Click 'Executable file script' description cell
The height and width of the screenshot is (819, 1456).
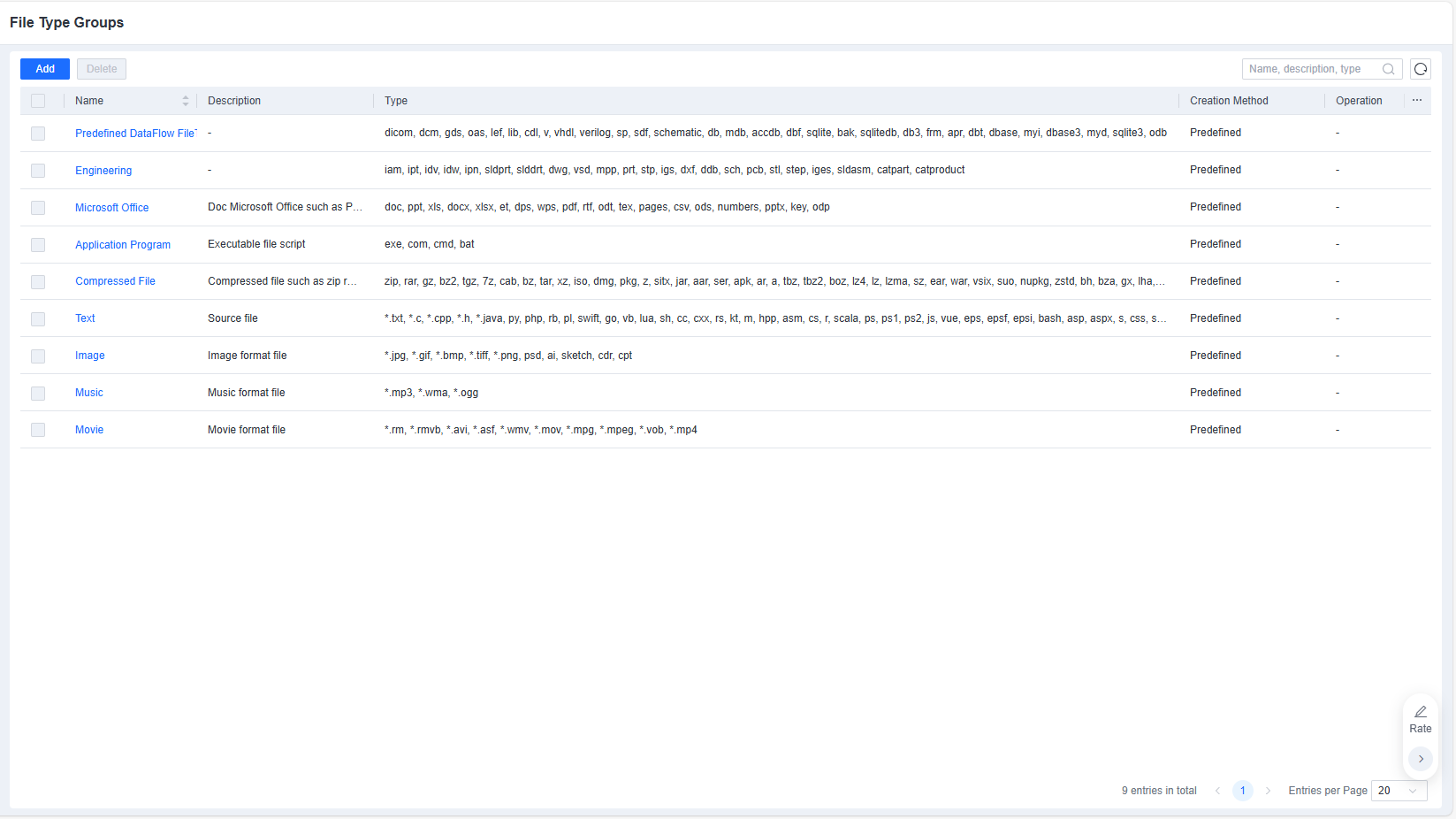[x=256, y=244]
